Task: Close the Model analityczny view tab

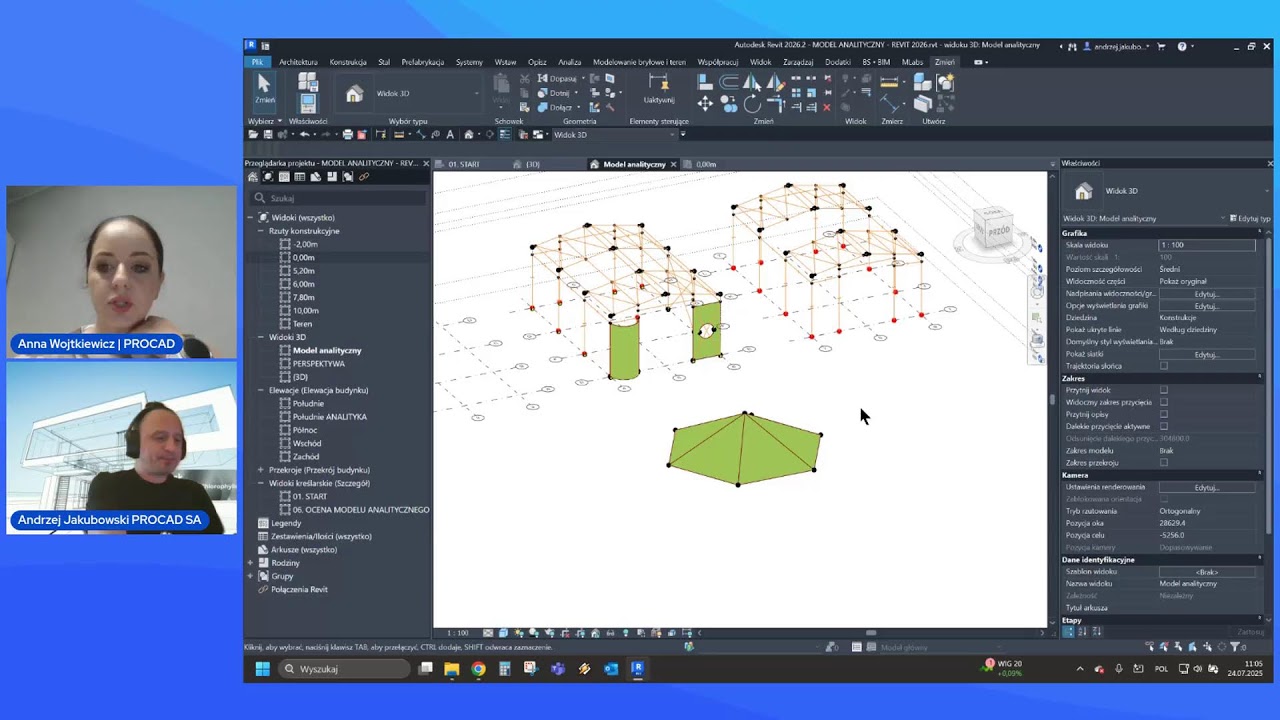Action: point(673,164)
